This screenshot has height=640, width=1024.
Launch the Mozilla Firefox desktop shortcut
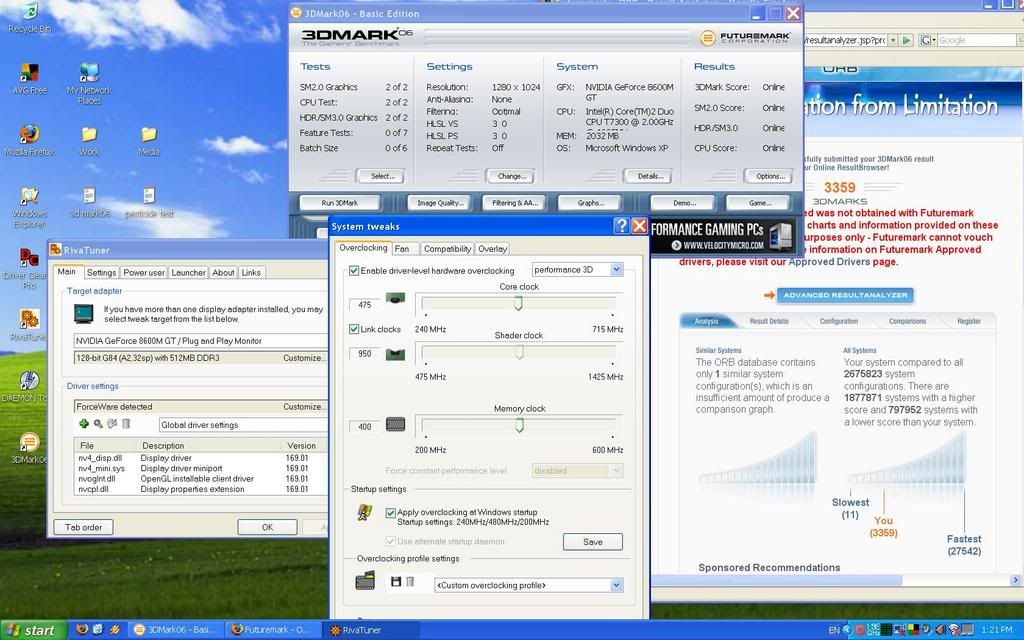point(29,140)
